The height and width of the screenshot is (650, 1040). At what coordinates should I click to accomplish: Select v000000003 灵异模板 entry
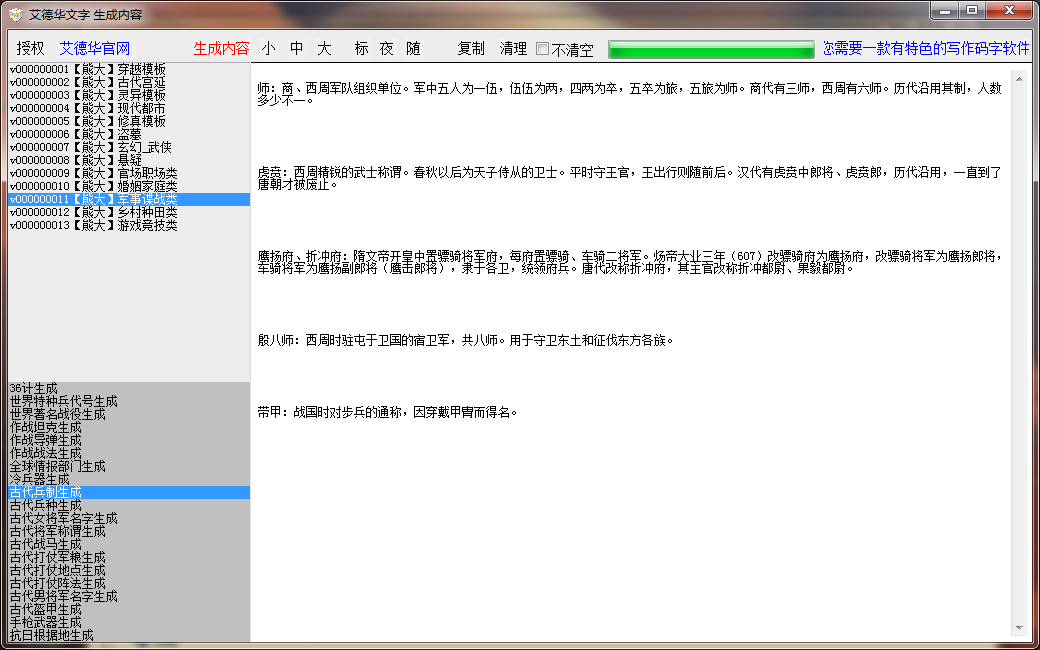coord(129,96)
